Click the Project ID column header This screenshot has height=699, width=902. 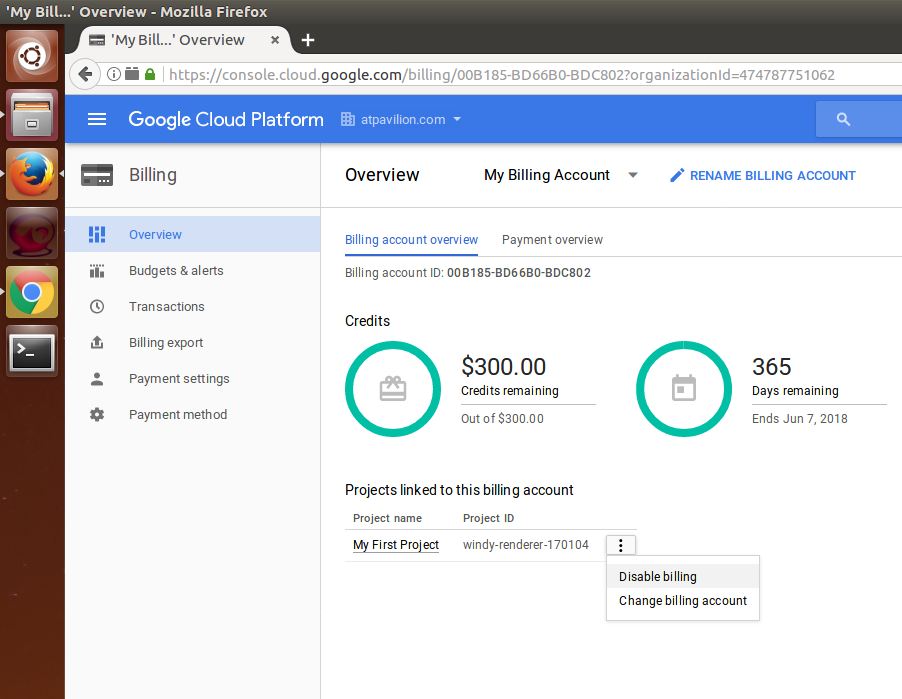[488, 518]
